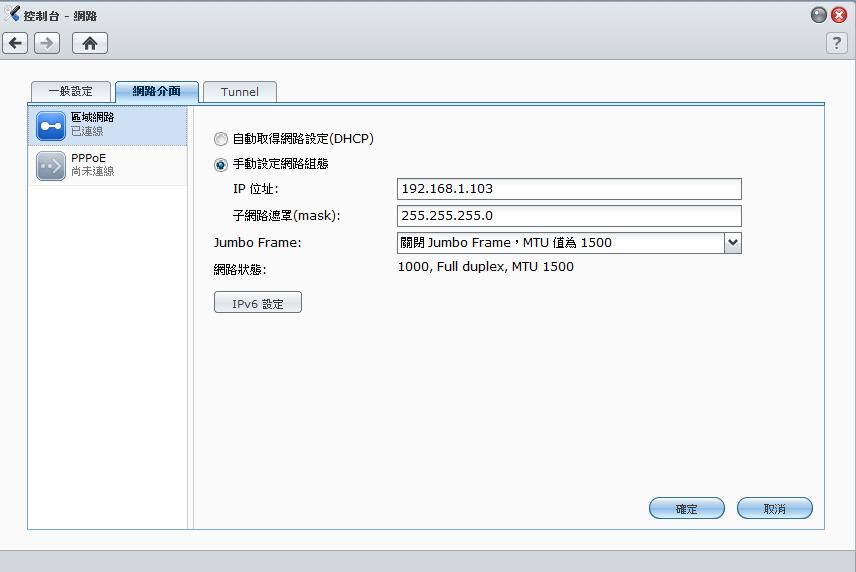This screenshot has height=572, width=856.
Task: Click the IP 位址 input field
Action: (x=569, y=189)
